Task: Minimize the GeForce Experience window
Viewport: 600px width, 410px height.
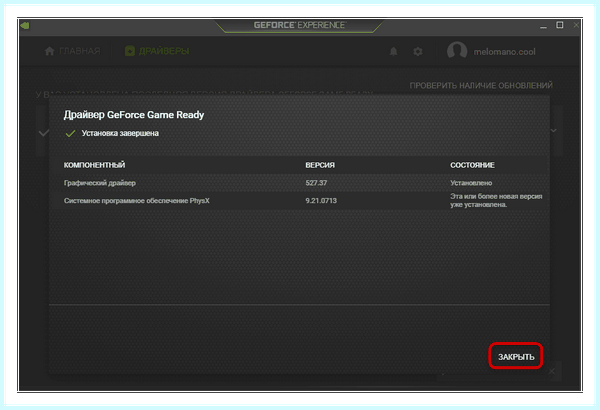Action: coord(543,26)
